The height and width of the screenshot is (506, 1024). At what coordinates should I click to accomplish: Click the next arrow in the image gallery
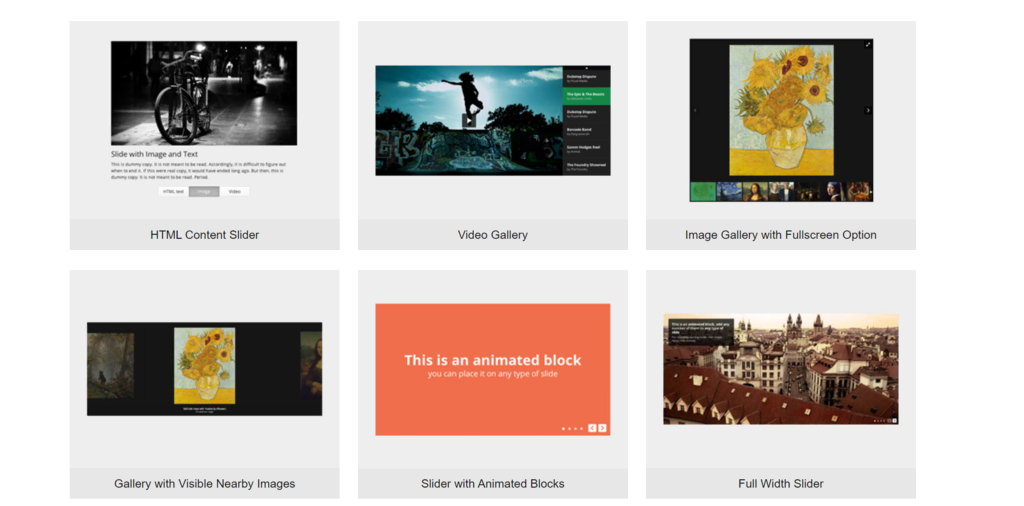[867, 110]
